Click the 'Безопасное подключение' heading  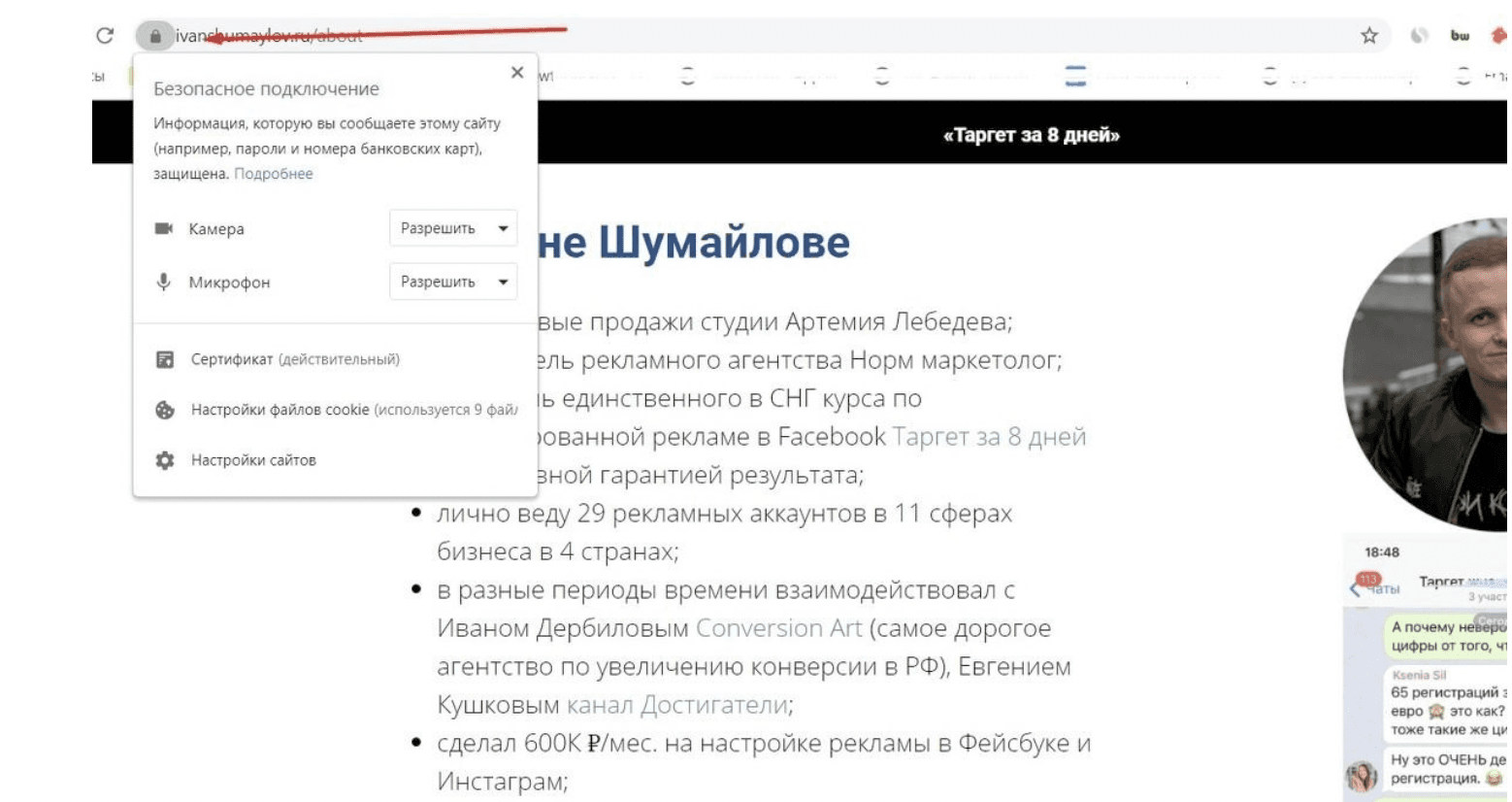(266, 88)
